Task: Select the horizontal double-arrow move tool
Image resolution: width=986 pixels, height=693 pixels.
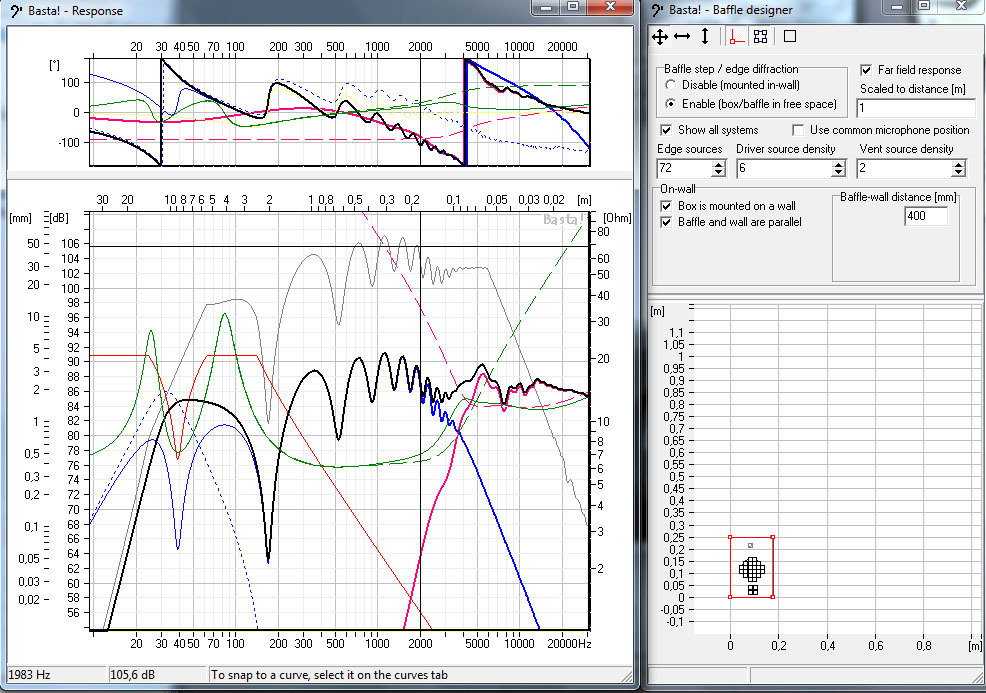Action: (x=682, y=37)
